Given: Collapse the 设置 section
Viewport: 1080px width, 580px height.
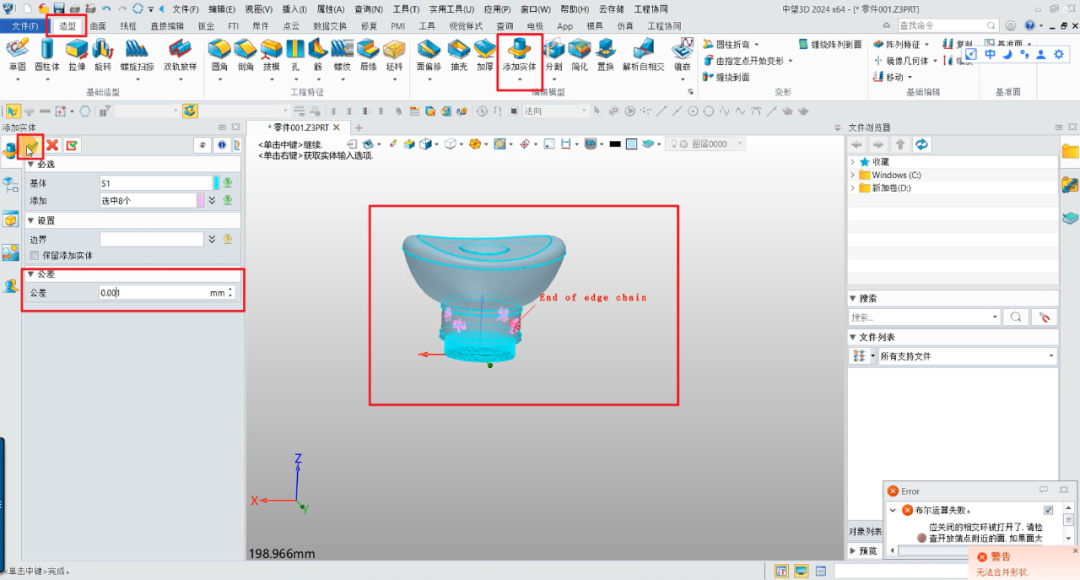Looking at the screenshot, I should coord(30,220).
